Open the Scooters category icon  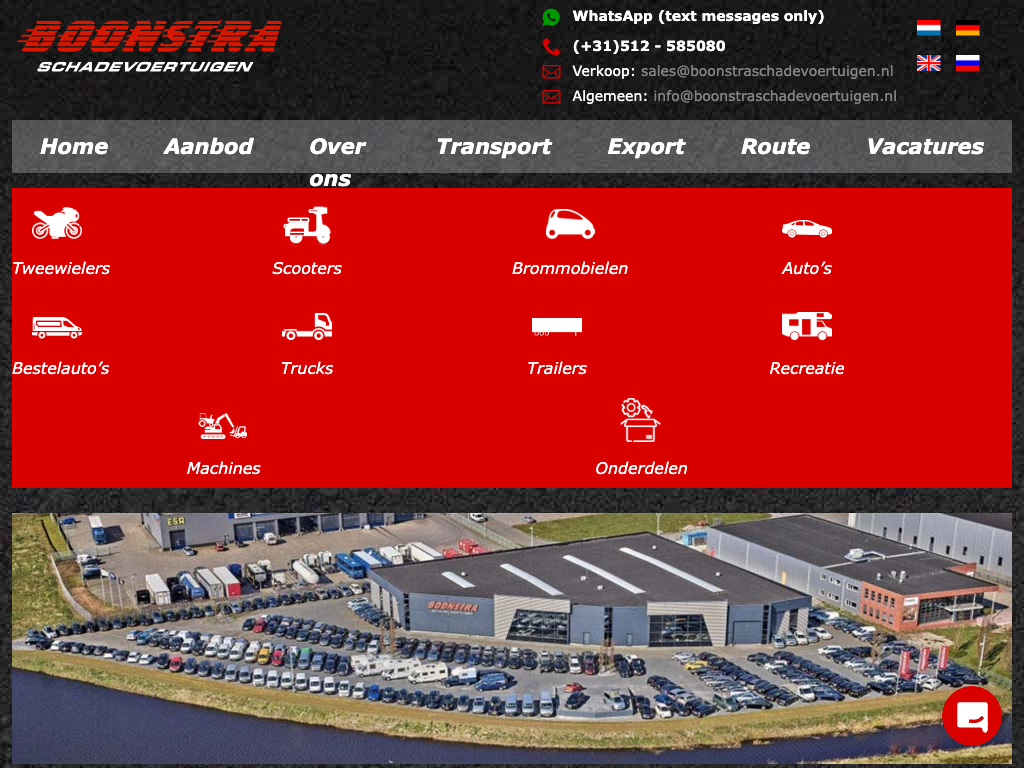coord(307,225)
